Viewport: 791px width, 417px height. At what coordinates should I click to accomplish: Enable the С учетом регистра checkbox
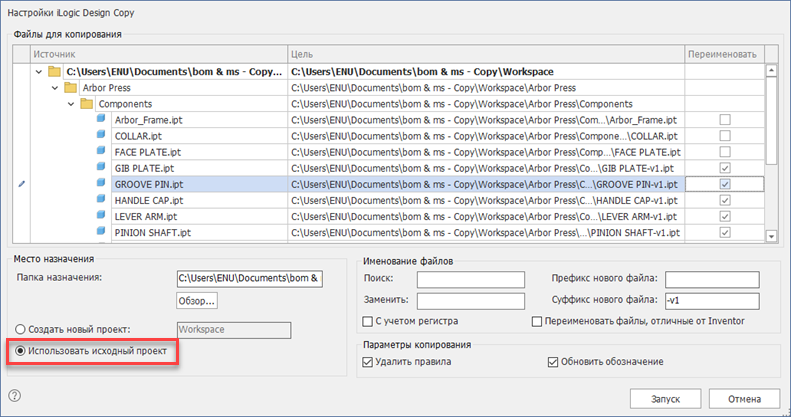tap(367, 321)
